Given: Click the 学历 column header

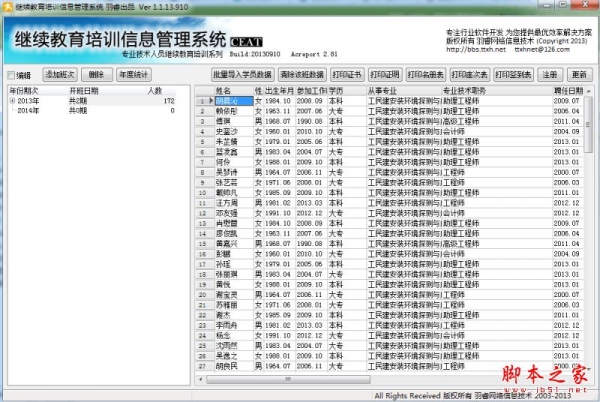Looking at the screenshot, I should click(336, 91).
